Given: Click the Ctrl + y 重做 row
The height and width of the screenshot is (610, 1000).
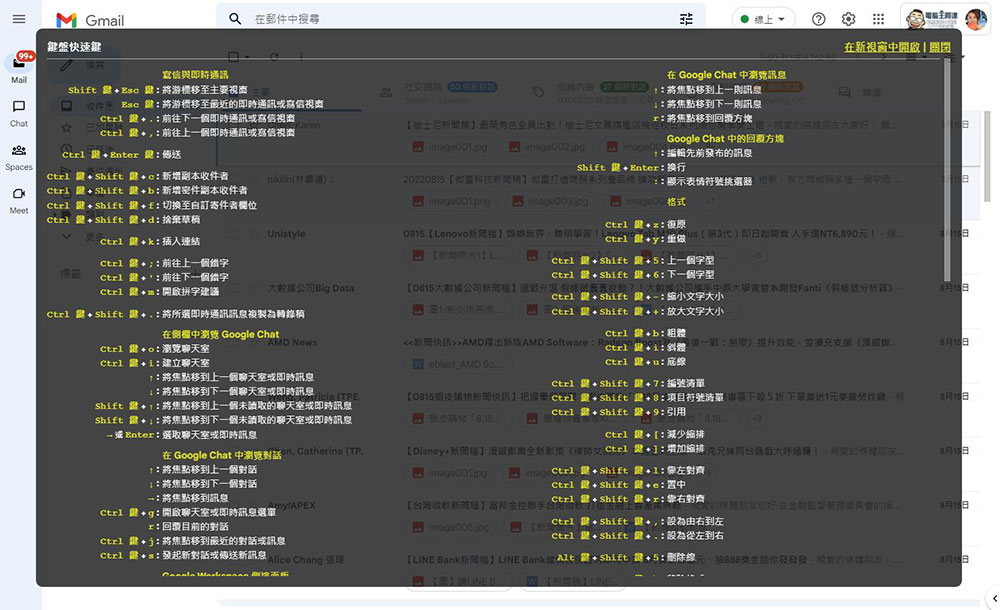Looking at the screenshot, I should (645, 239).
